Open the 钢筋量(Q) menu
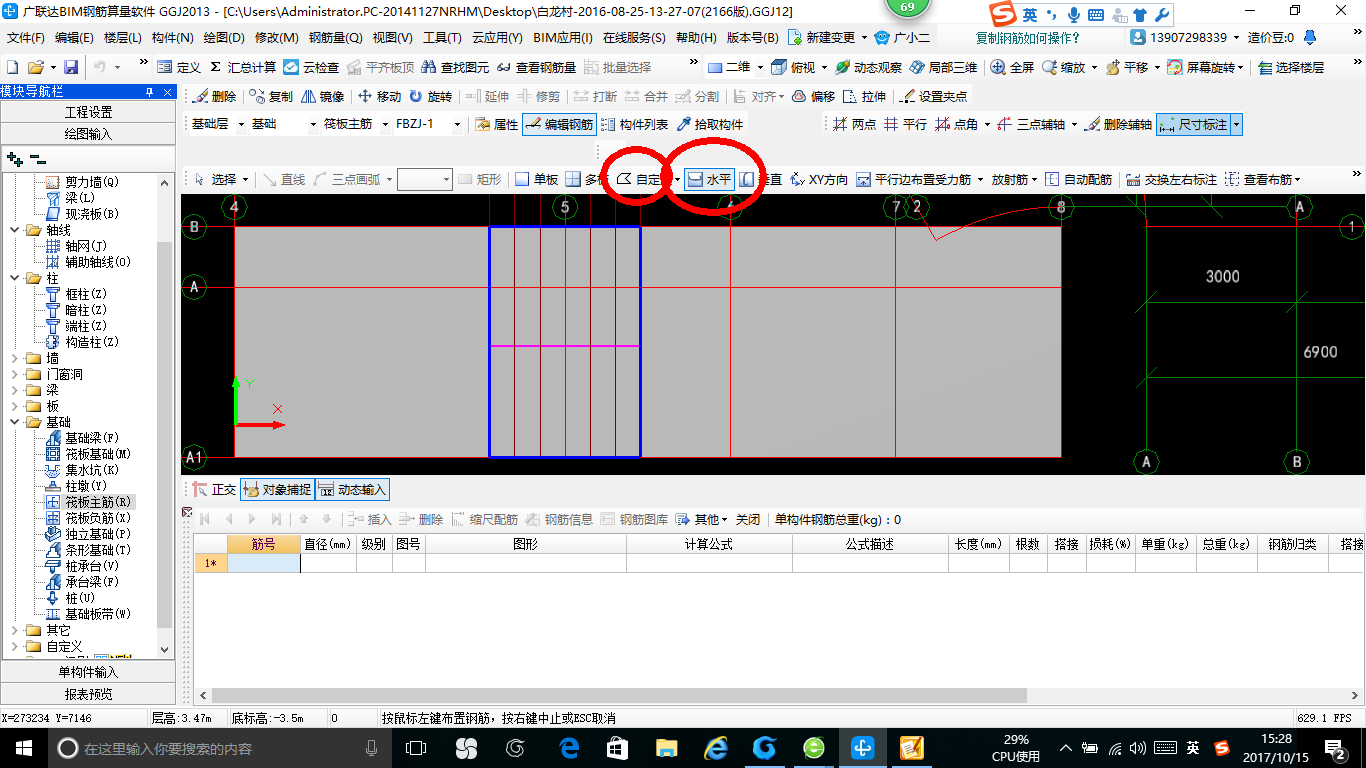The image size is (1366, 768). (335, 38)
